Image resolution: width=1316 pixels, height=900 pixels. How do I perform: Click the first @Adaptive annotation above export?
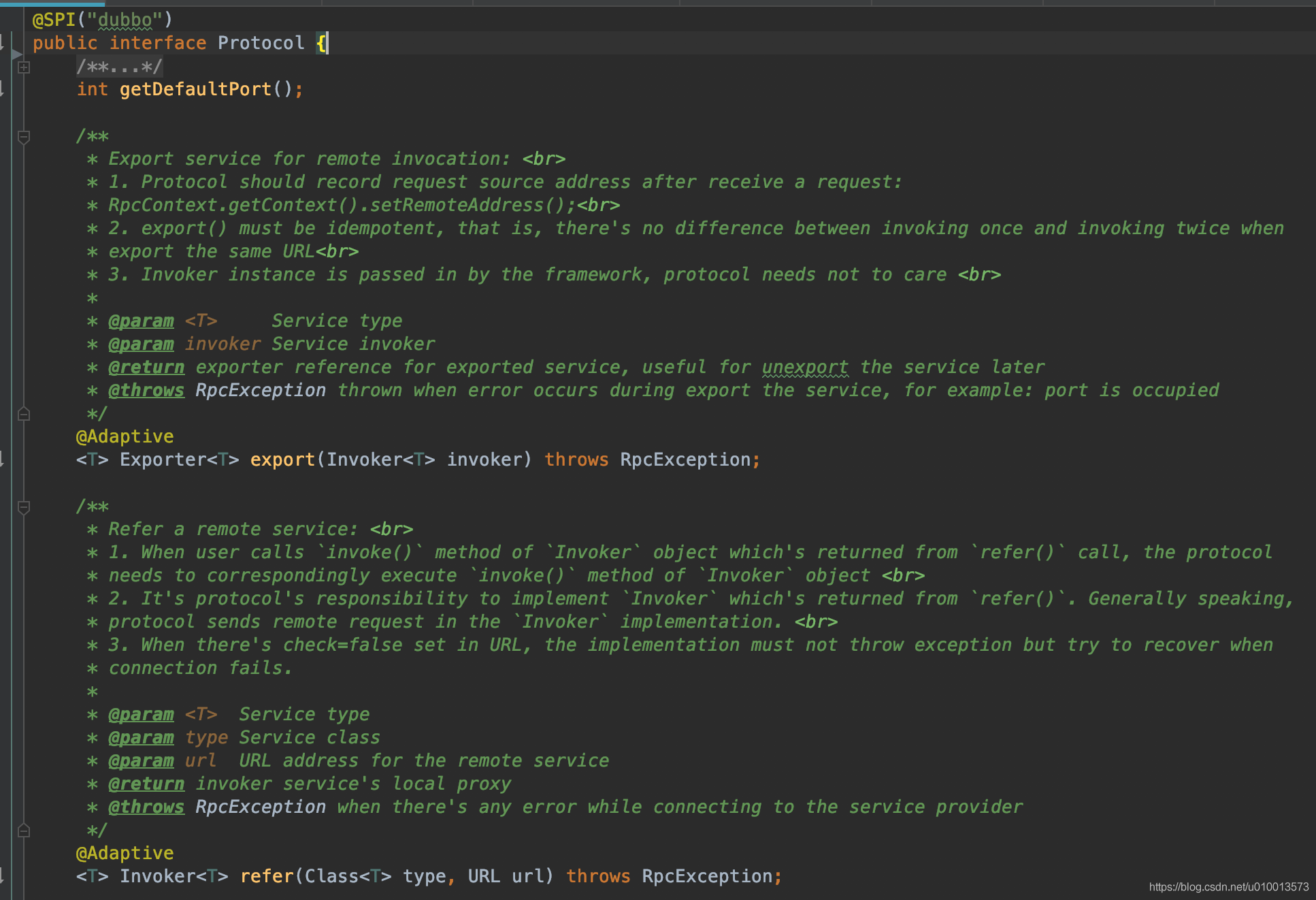point(125,436)
